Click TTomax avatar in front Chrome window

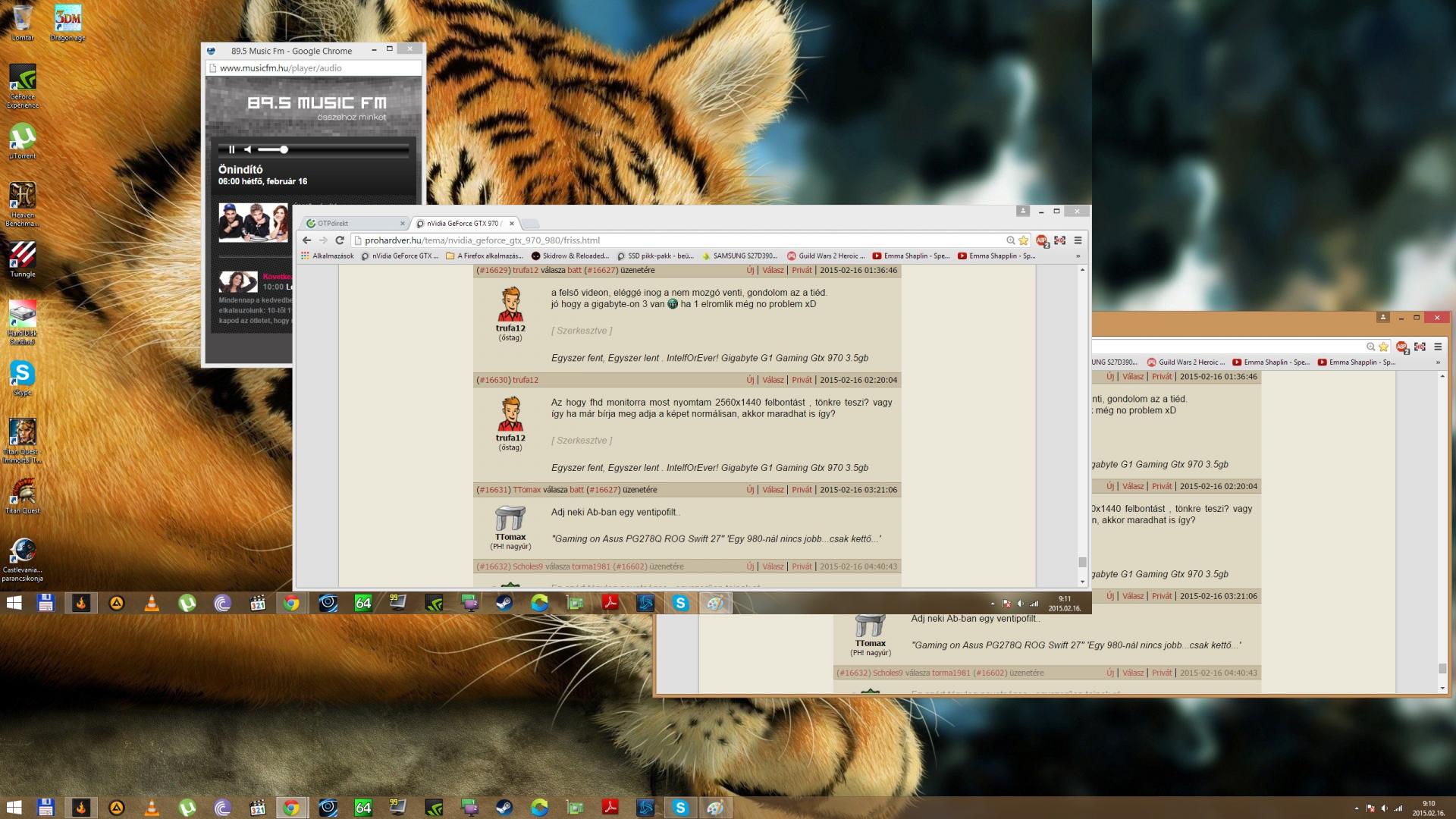tap(510, 519)
